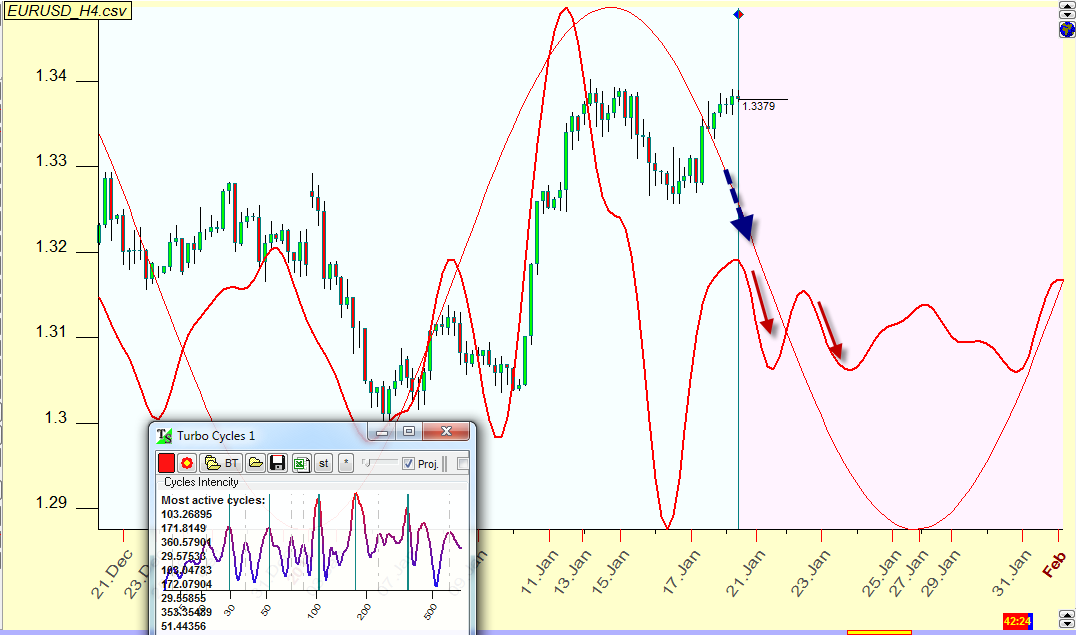Click the small icon above the globe

(1066, 12)
